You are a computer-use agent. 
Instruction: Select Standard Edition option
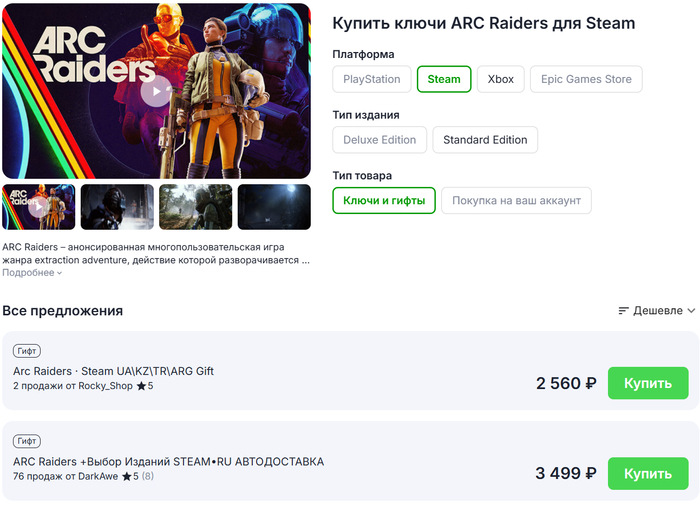click(x=485, y=140)
